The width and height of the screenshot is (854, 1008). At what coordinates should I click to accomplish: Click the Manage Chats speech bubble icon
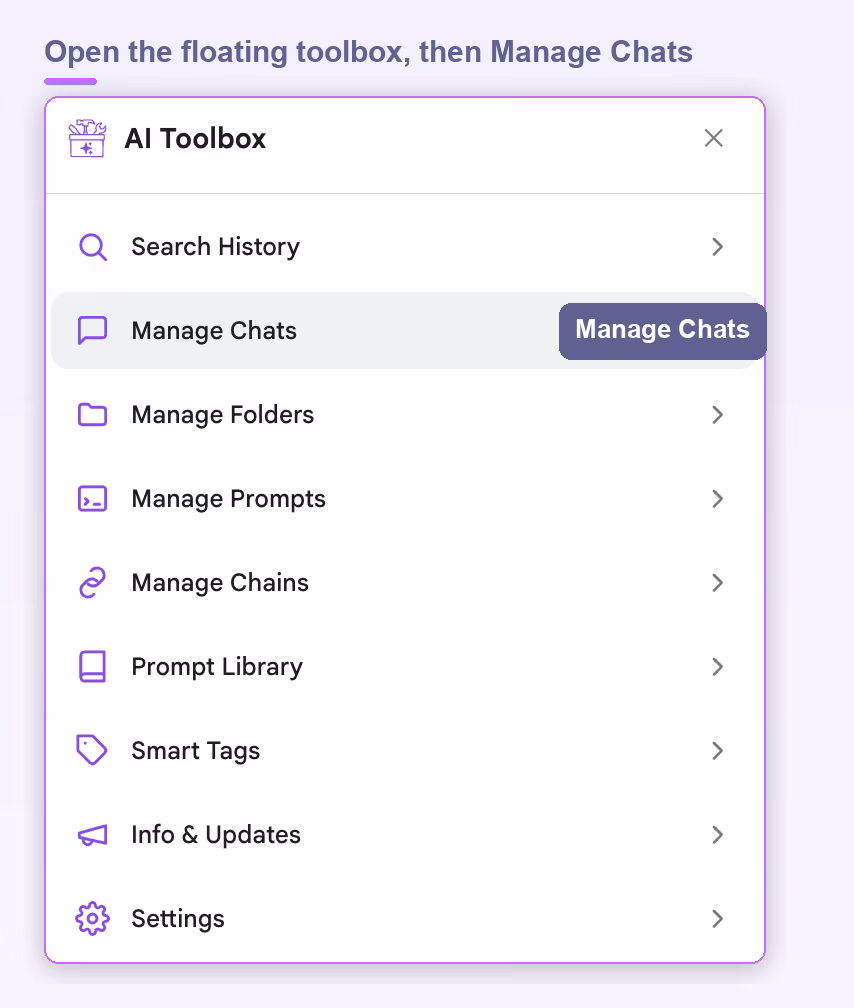93,330
